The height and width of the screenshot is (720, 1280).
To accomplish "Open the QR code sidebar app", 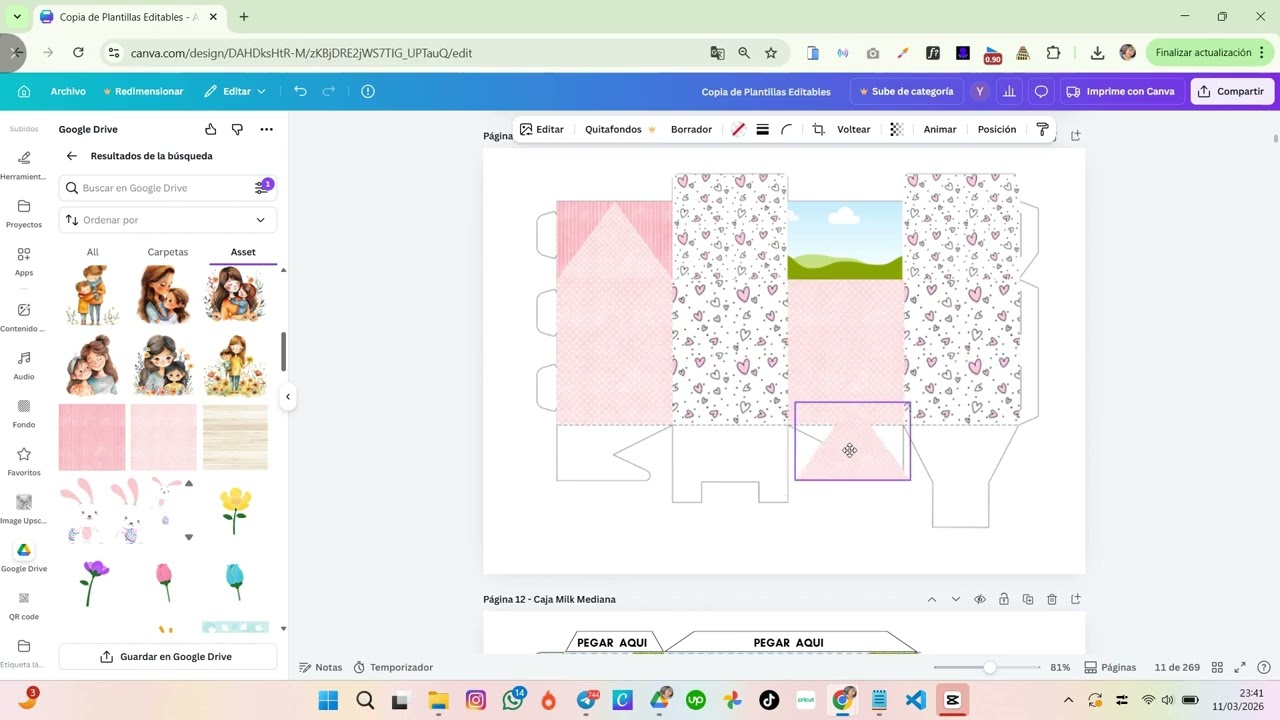I will pos(24,605).
